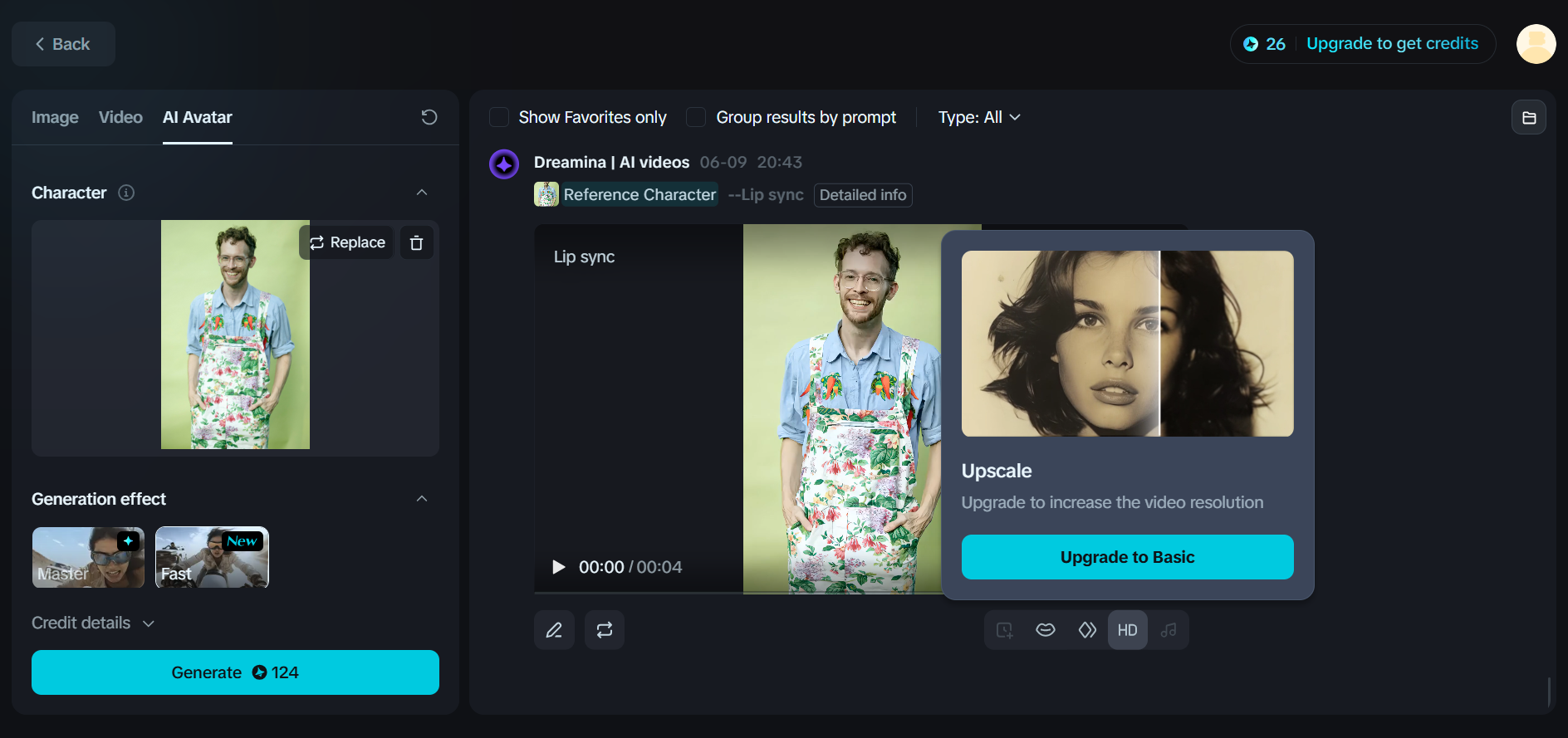Click the results panel scrollbar
The width and height of the screenshot is (1568, 738).
[x=1549, y=692]
